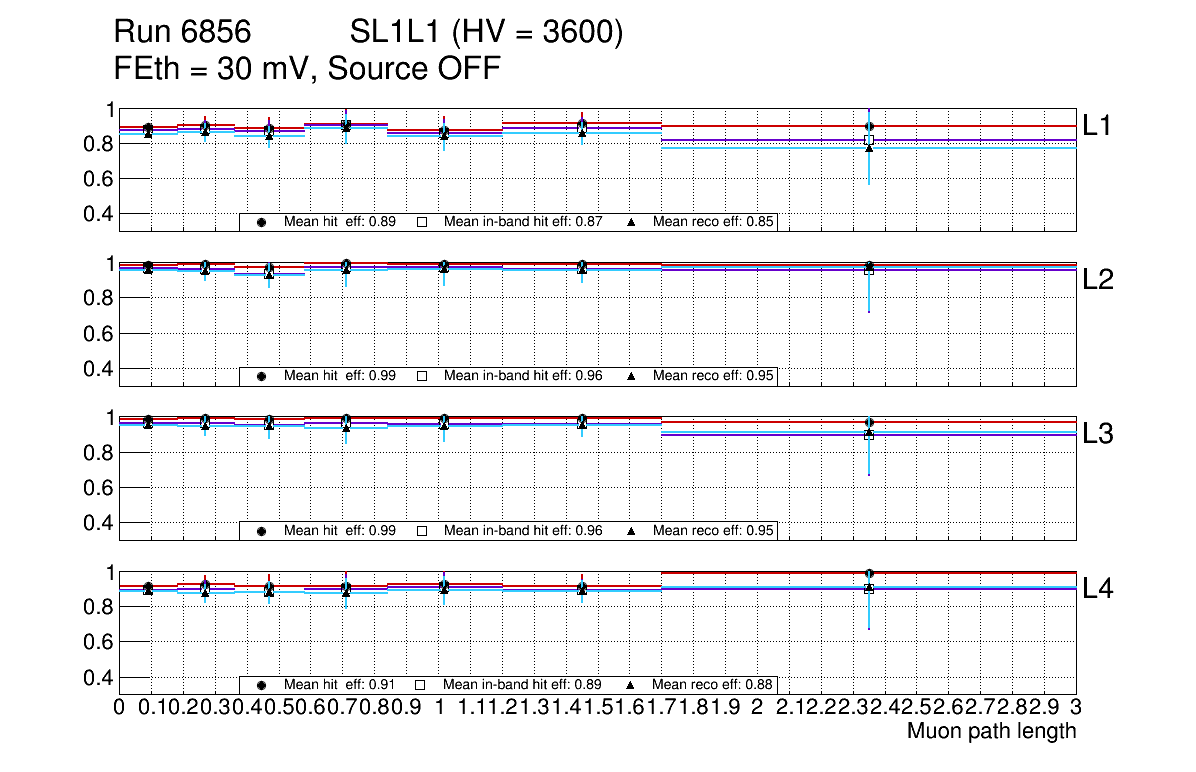Click the black triangle marker in L4 legend
This screenshot has width=1196, height=772.
632,685
